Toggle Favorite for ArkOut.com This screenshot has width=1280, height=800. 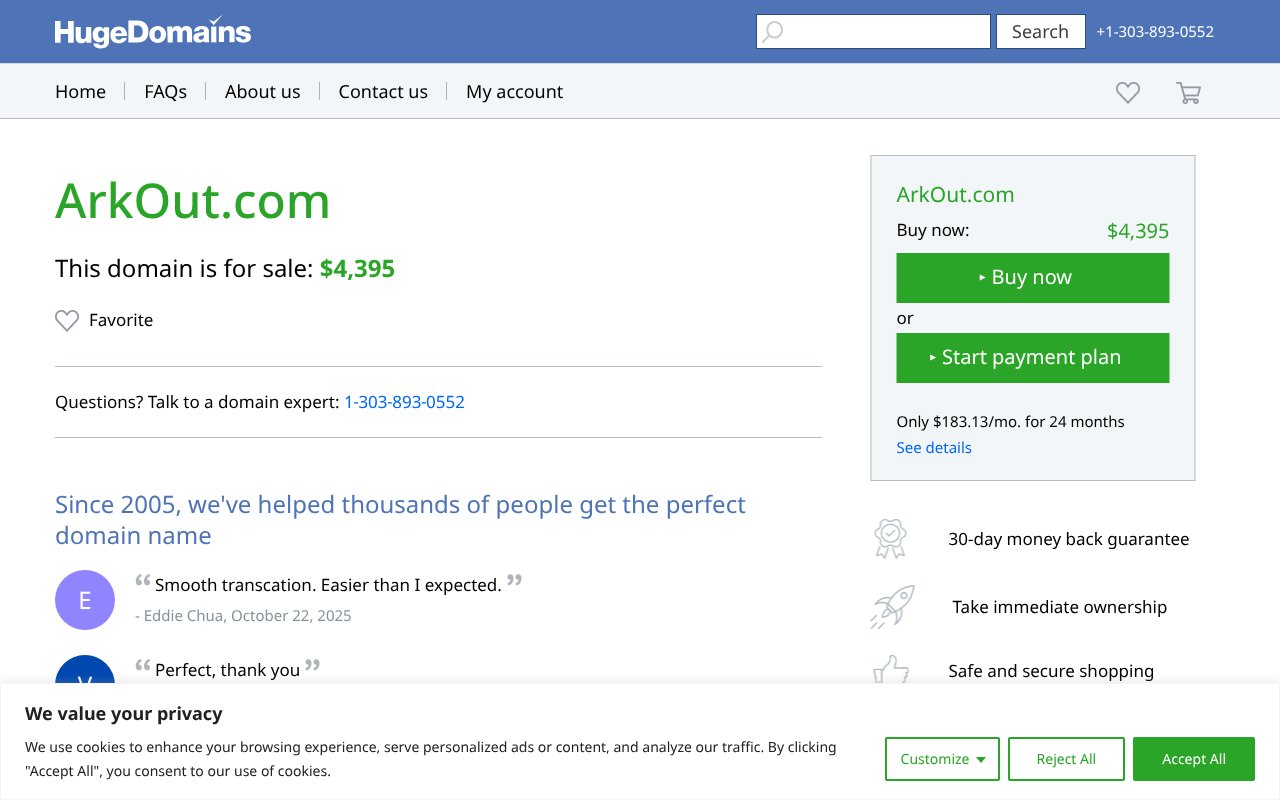[x=103, y=320]
